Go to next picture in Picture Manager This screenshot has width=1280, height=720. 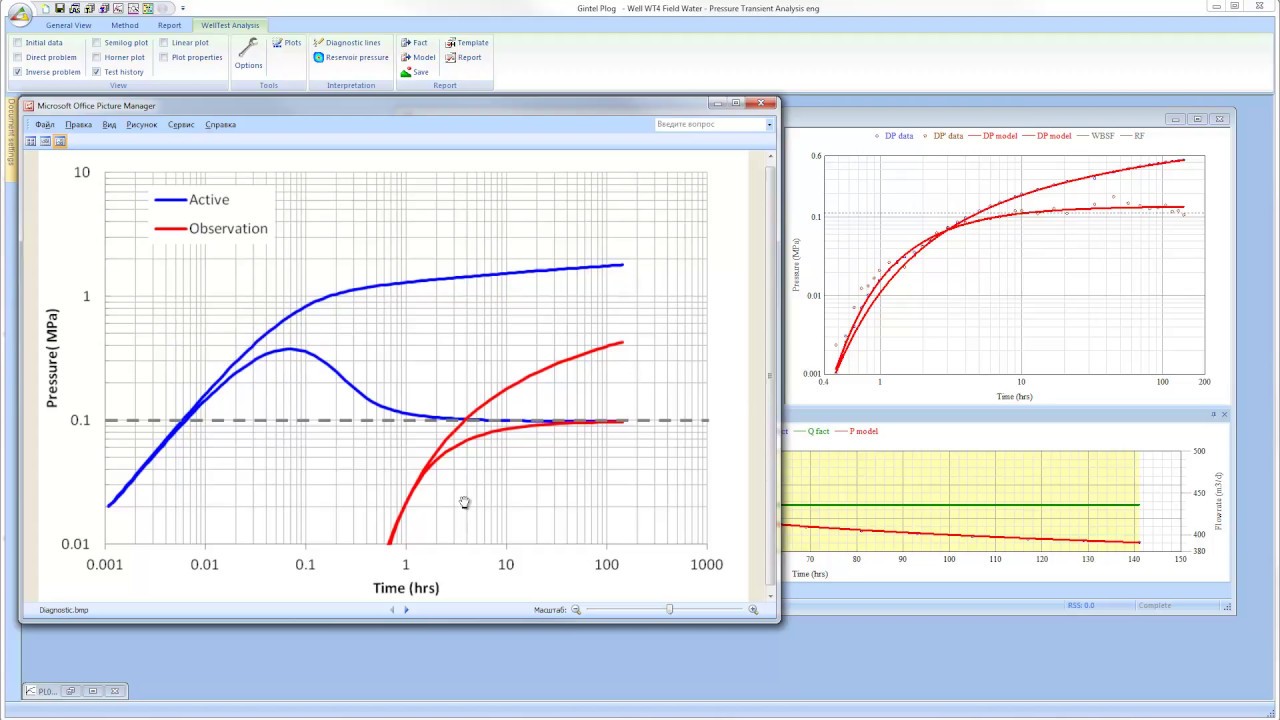[406, 610]
